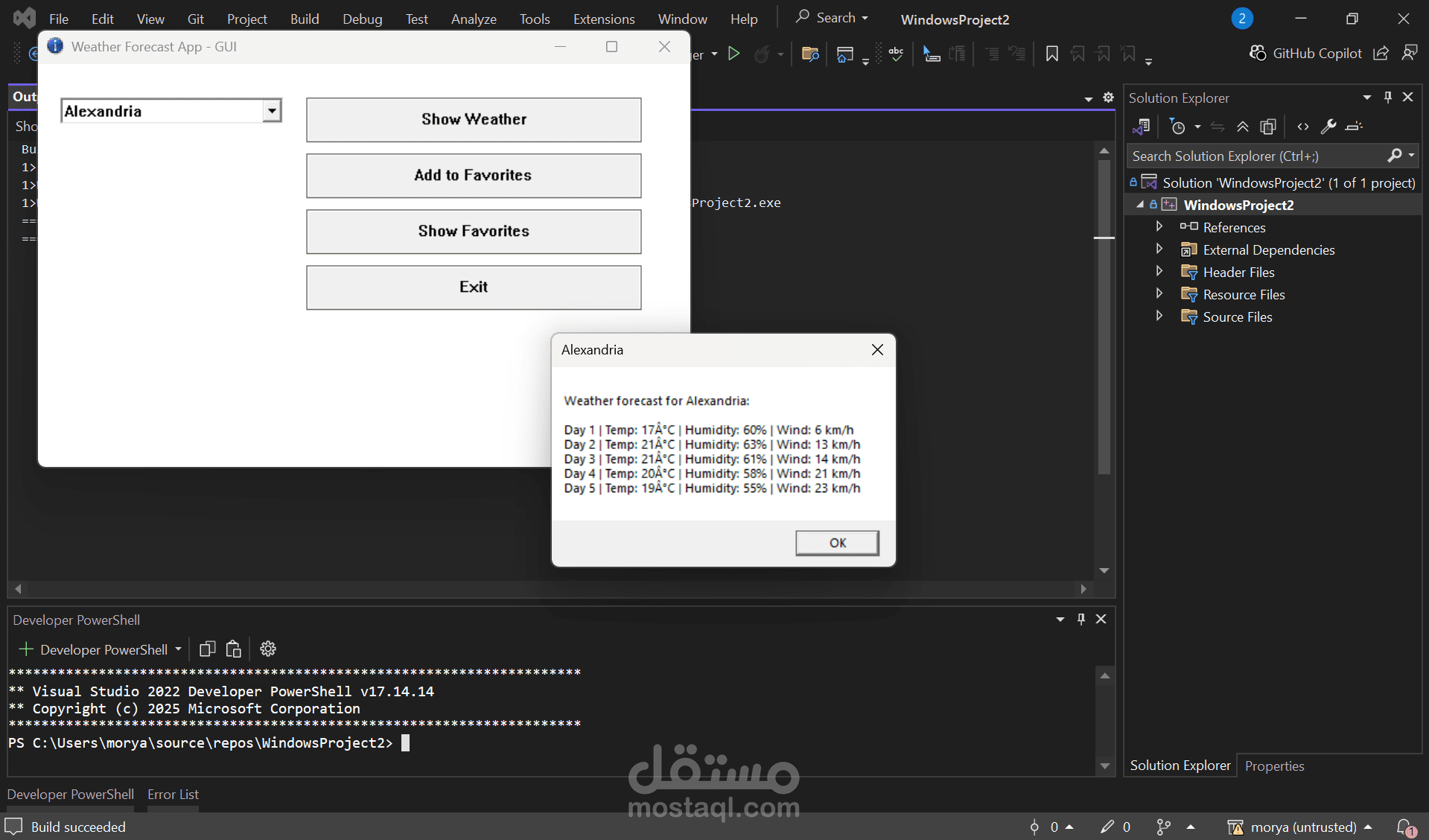Click the Git branch icon in status bar
Image resolution: width=1429 pixels, height=840 pixels.
coord(1163,827)
